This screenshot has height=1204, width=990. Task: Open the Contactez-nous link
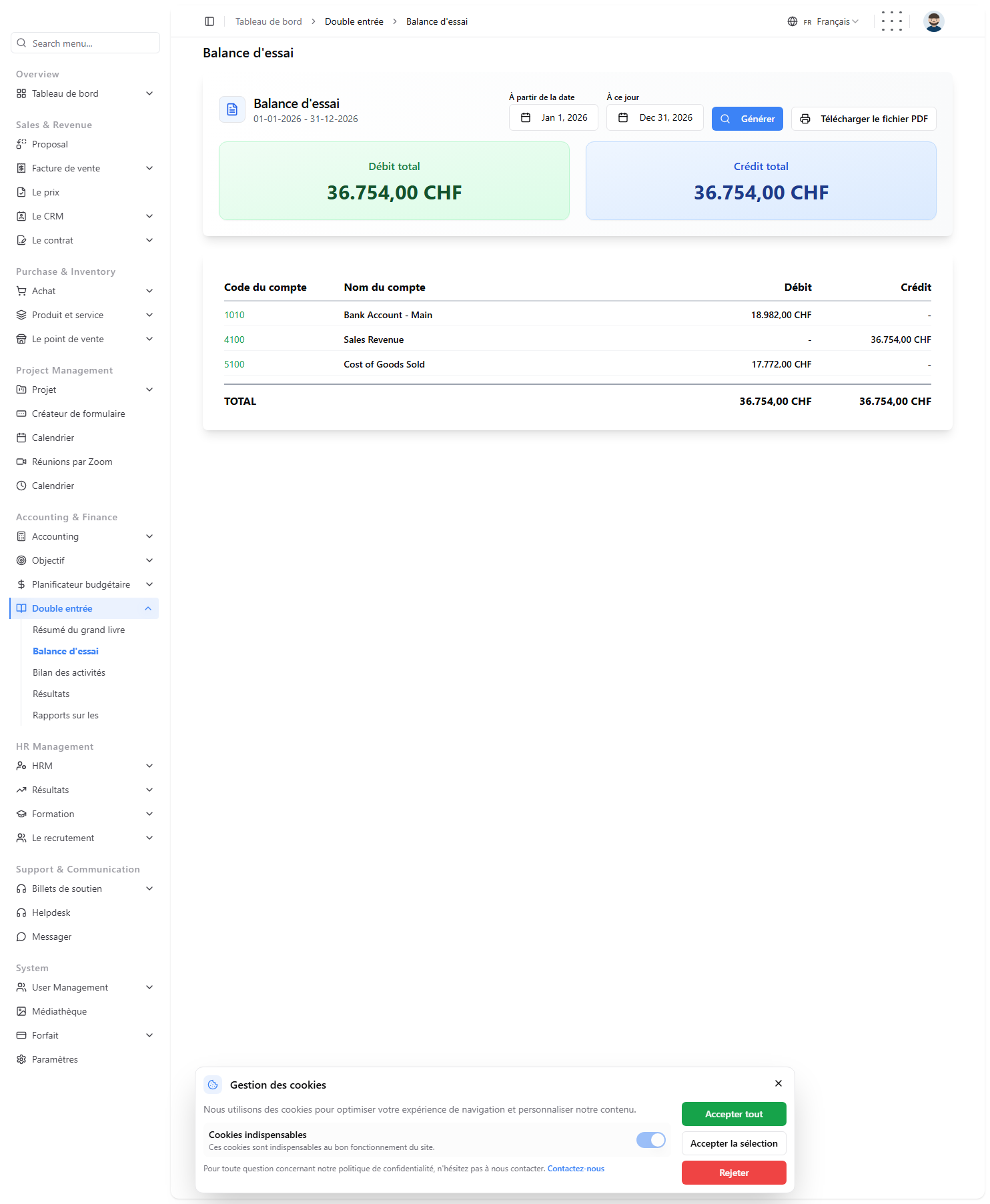click(x=576, y=1169)
